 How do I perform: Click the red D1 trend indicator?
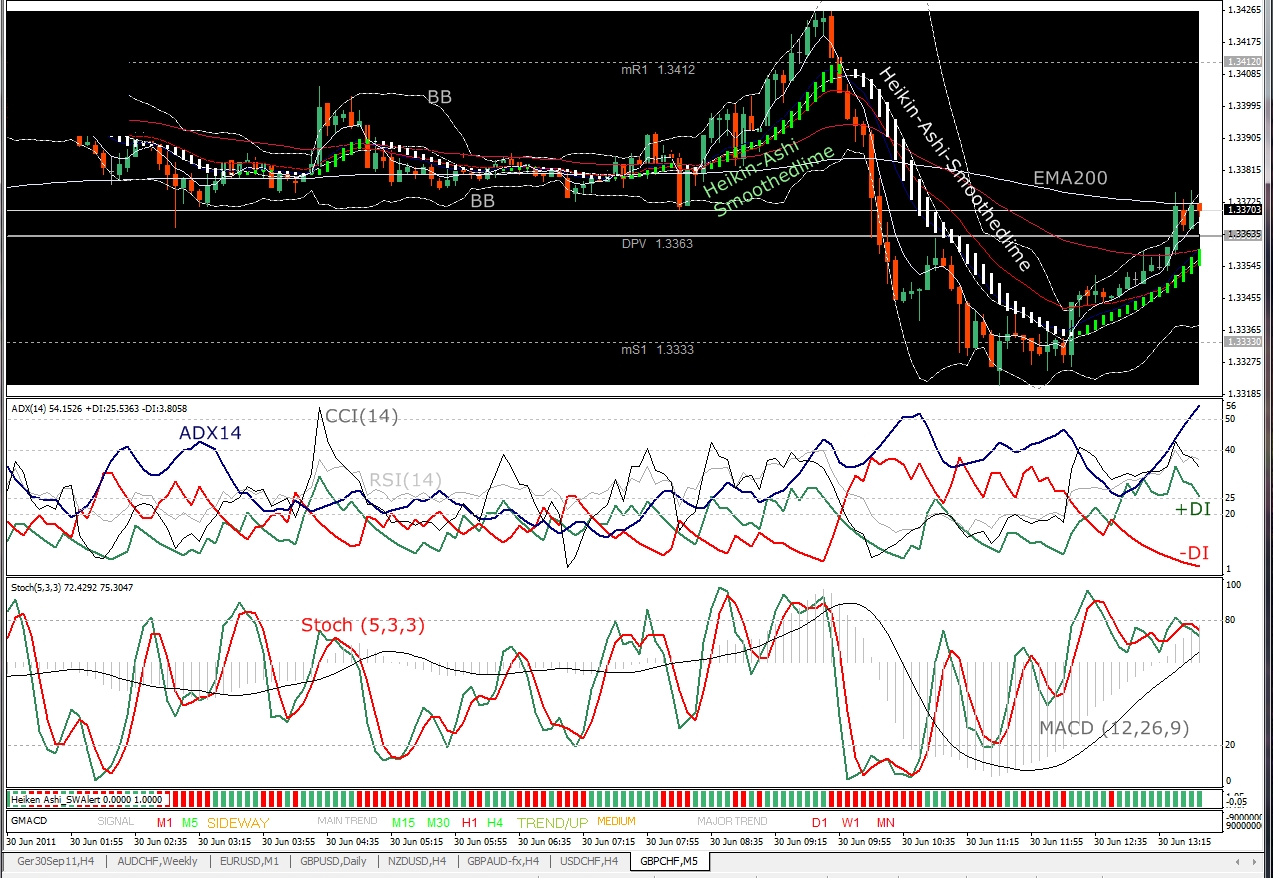click(x=820, y=822)
